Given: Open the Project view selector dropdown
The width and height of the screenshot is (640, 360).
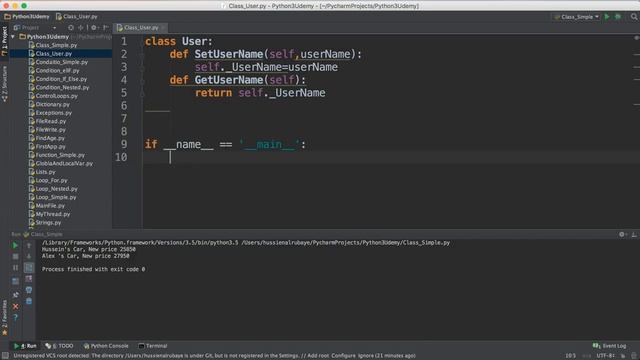Looking at the screenshot, I should pyautogui.click(x=35, y=28).
